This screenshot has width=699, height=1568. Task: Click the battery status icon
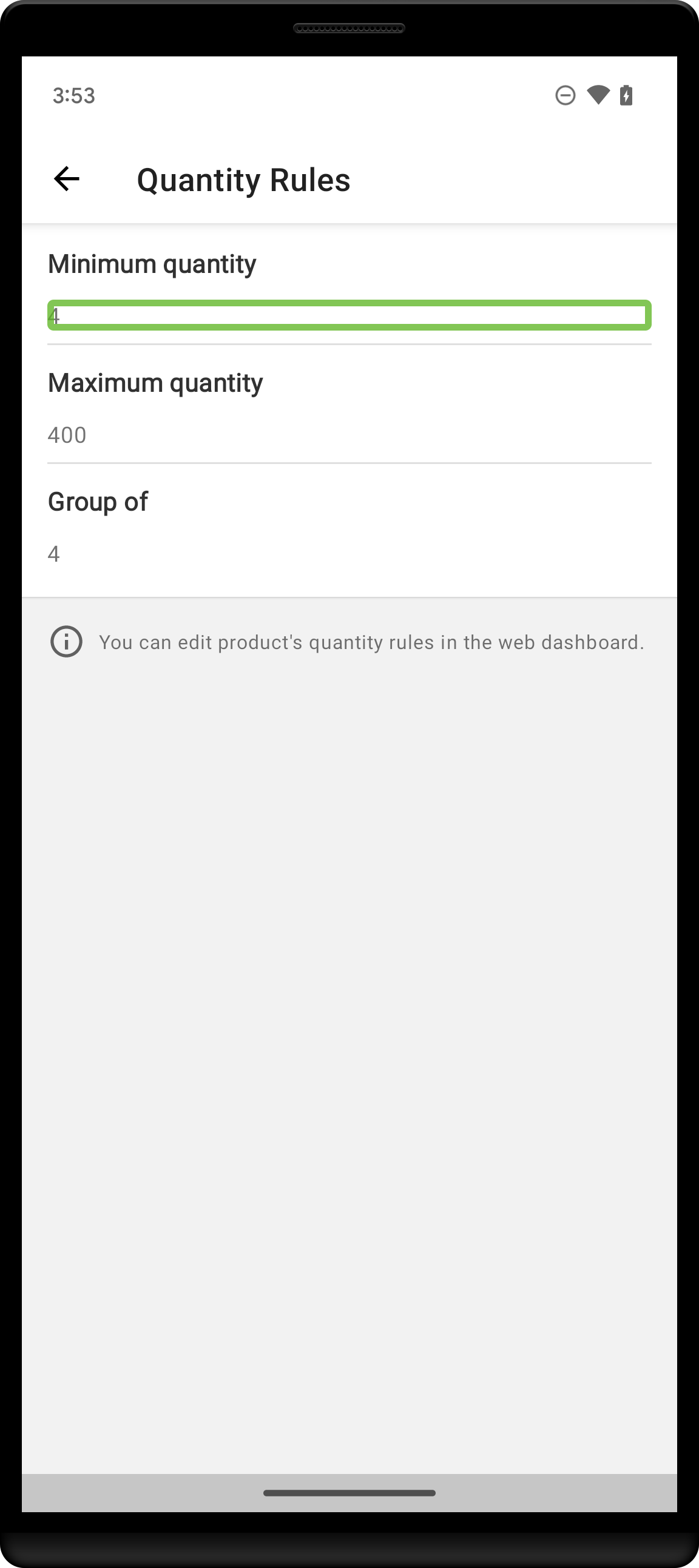click(627, 95)
